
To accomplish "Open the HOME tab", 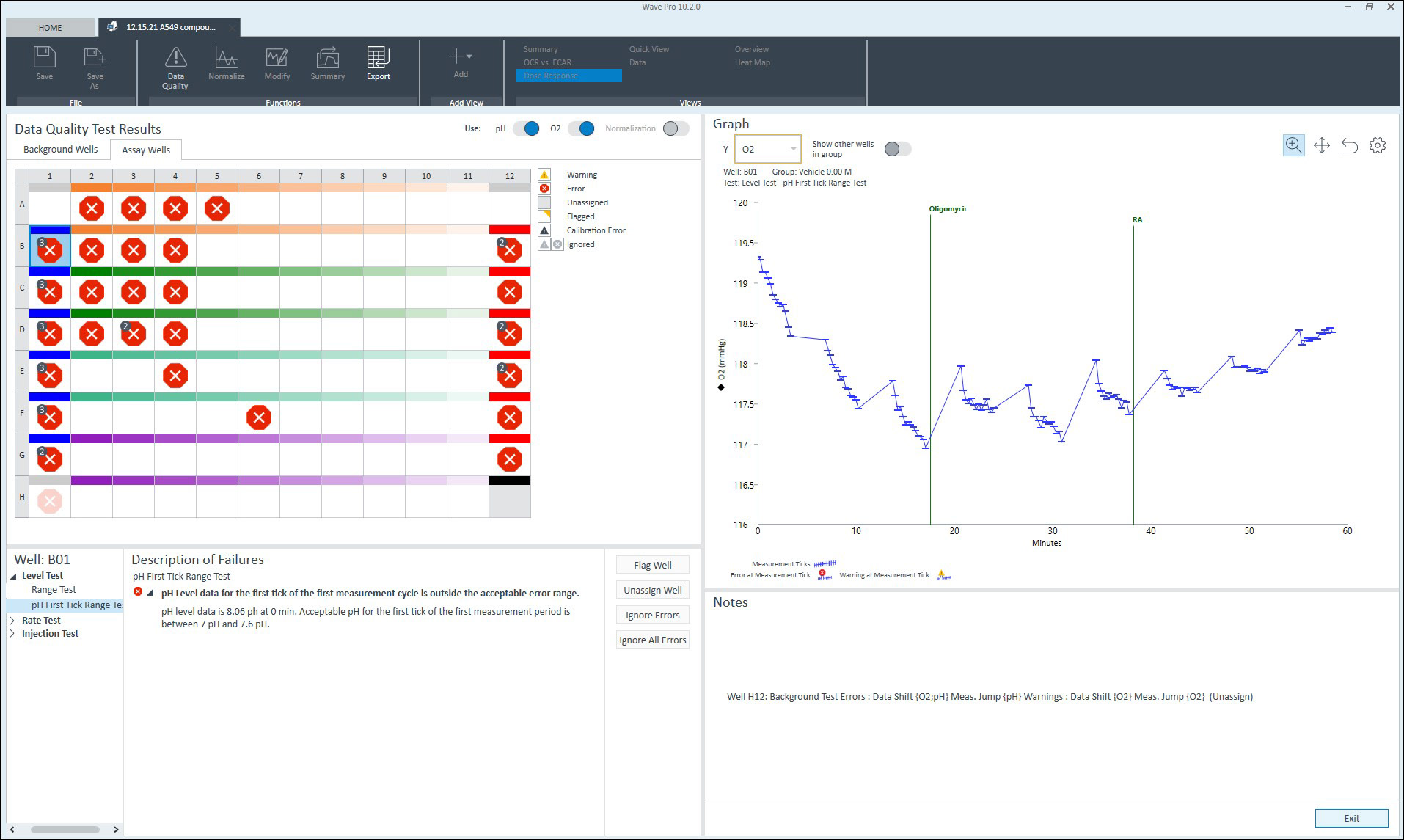I will coord(50,28).
